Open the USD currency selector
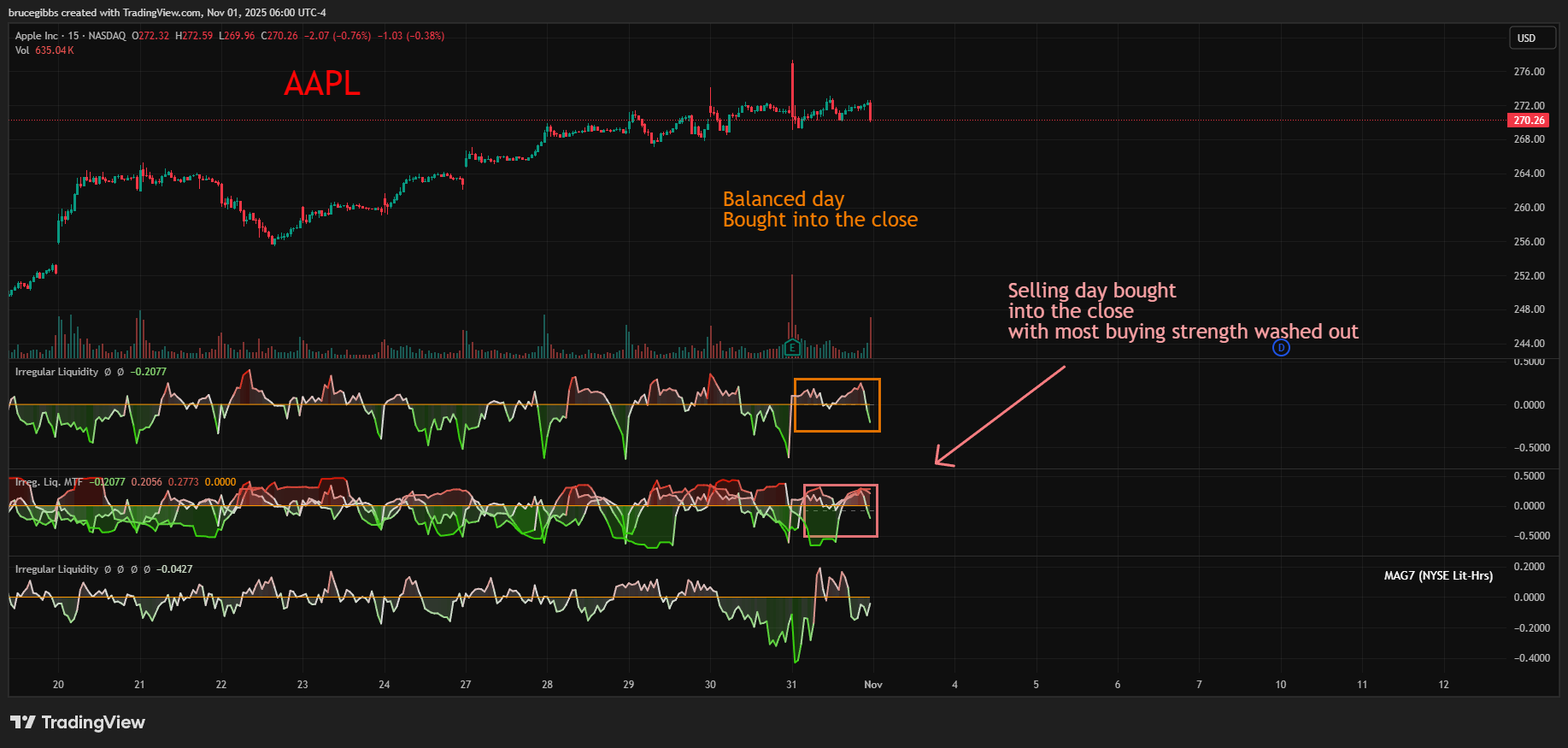Image resolution: width=1568 pixels, height=748 pixels. click(1531, 38)
